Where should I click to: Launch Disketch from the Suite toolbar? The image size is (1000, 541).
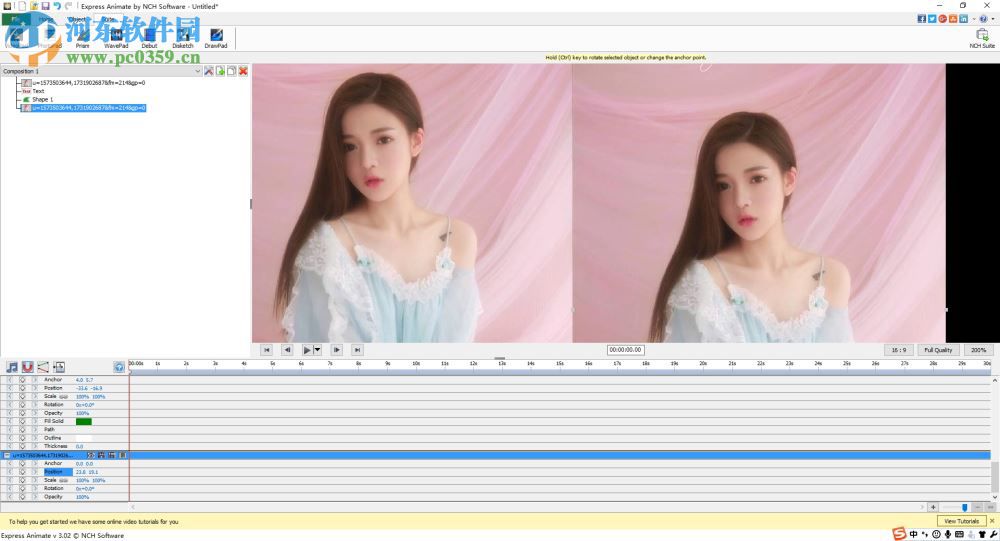[x=183, y=38]
